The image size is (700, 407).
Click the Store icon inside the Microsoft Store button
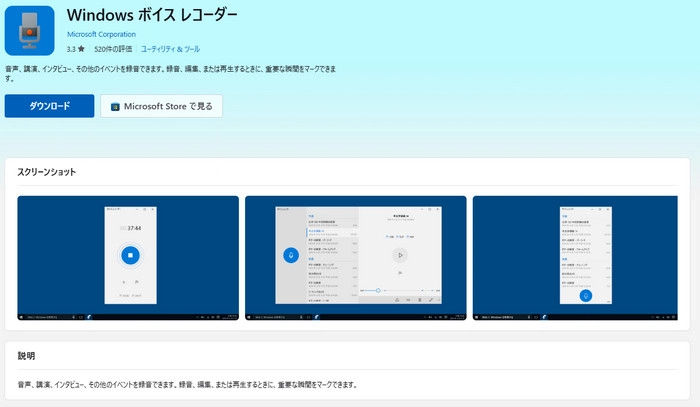[x=115, y=107]
